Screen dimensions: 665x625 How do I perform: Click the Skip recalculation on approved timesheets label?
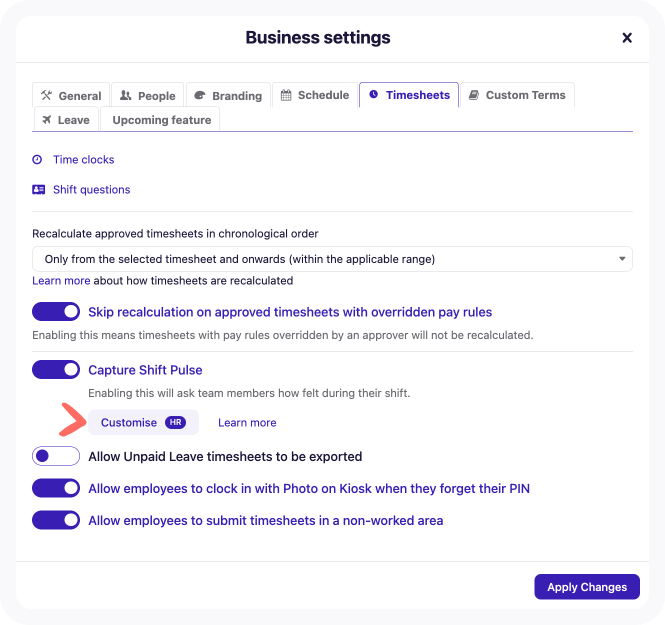(290, 312)
